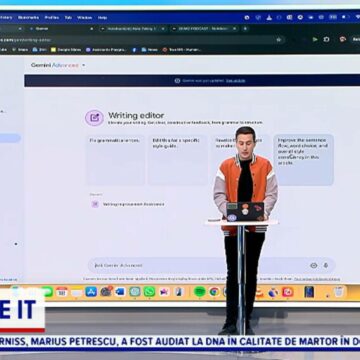Bookmark this page with the star icon

tap(279, 40)
